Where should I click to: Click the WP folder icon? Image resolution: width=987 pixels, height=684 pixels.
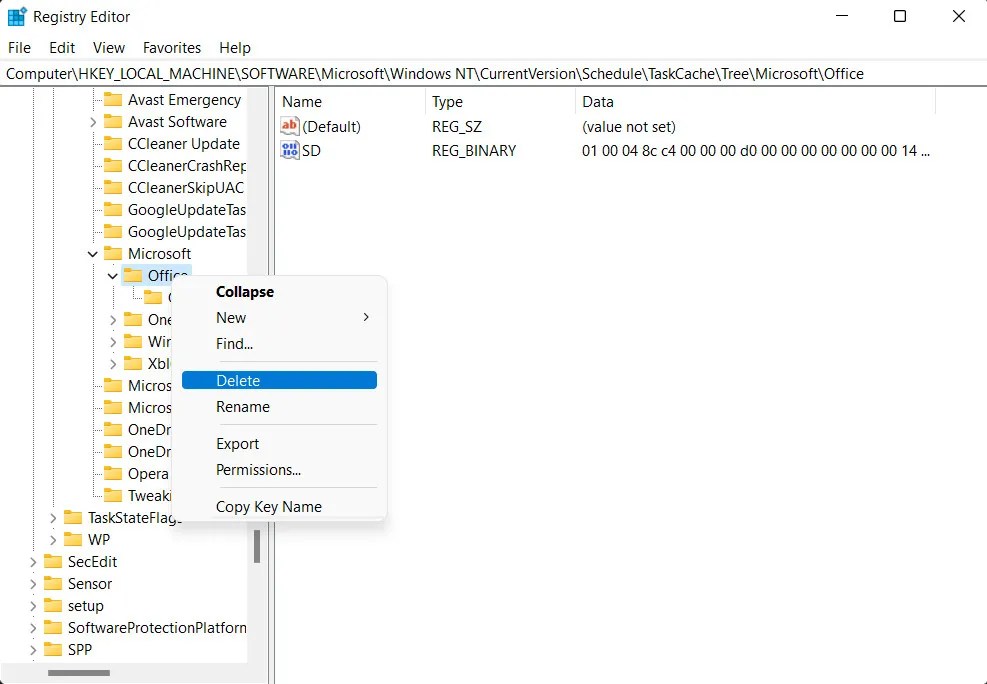tap(74, 539)
